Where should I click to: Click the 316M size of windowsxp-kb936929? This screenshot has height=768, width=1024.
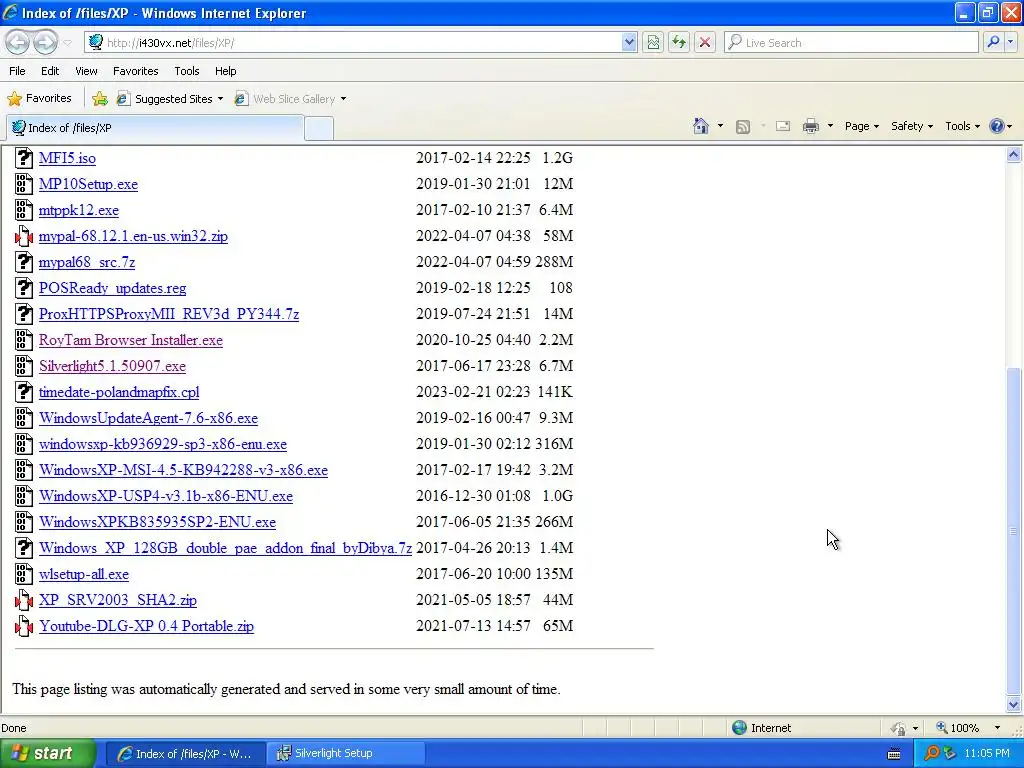coord(554,444)
